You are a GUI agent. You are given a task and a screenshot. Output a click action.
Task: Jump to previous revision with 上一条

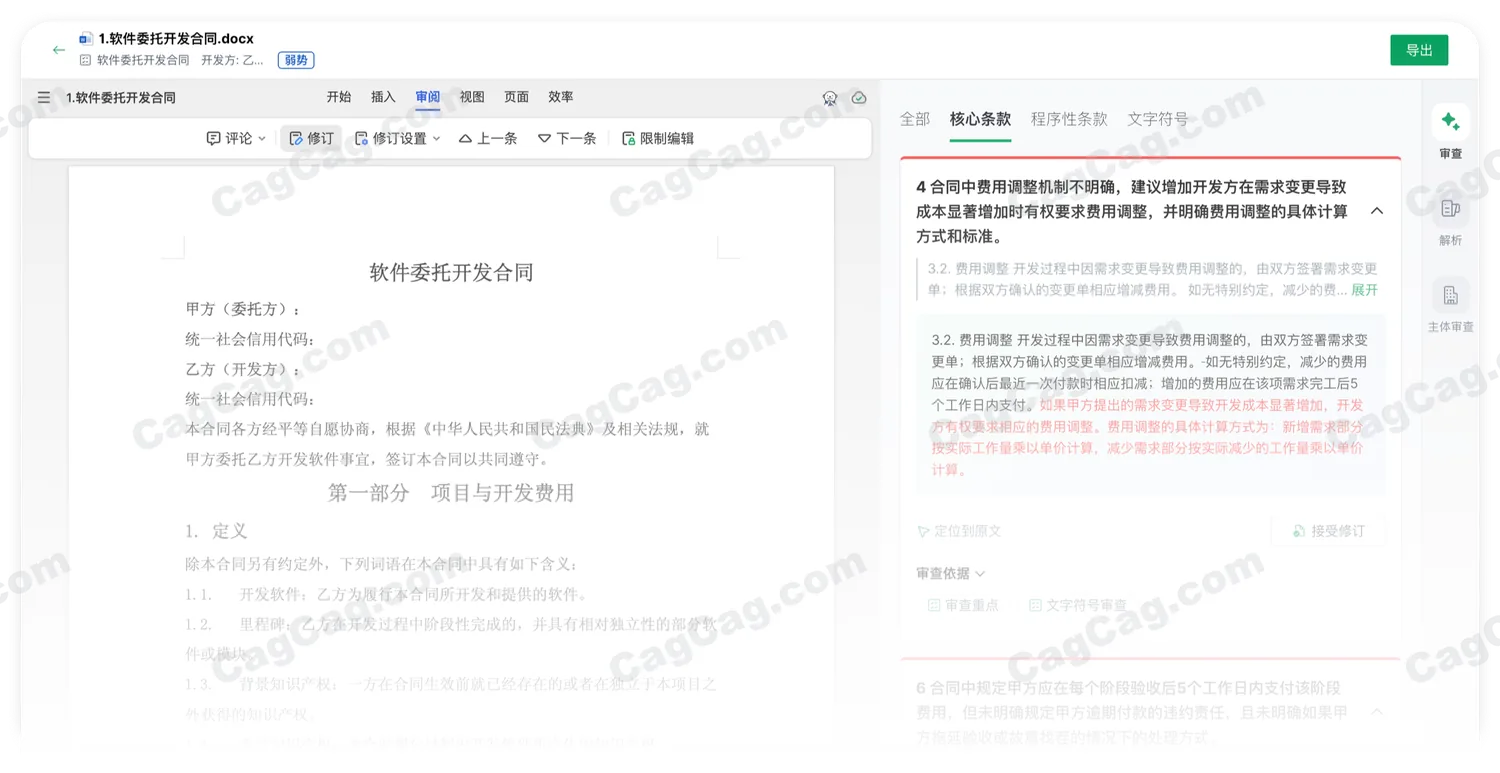click(488, 139)
